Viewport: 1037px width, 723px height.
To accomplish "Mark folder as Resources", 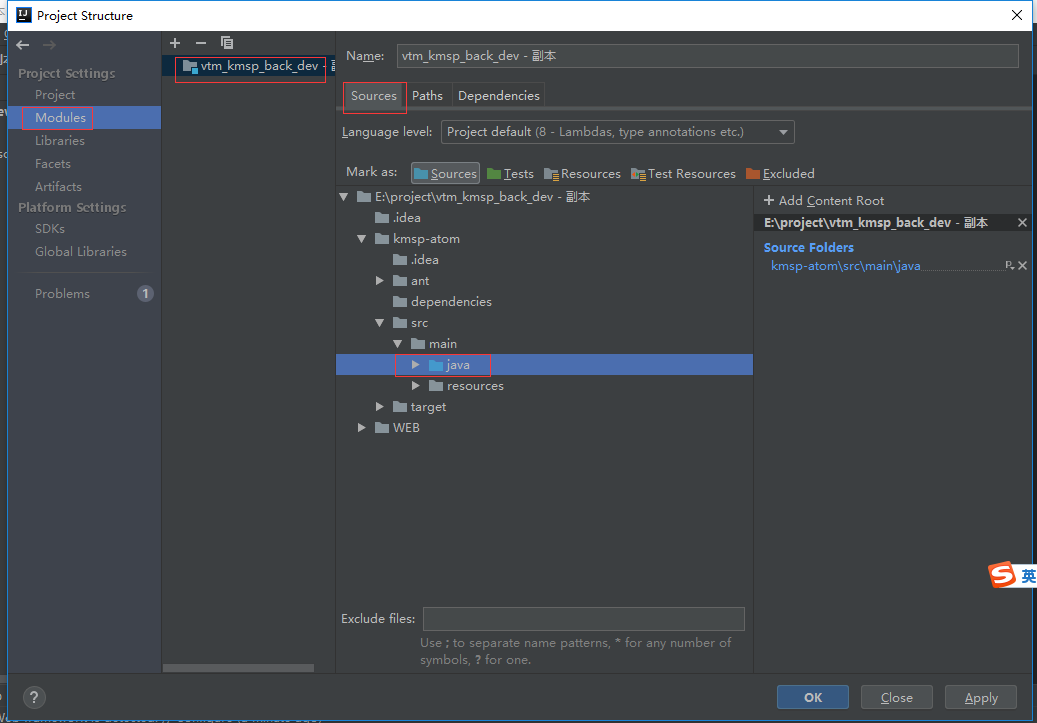I will coord(582,173).
